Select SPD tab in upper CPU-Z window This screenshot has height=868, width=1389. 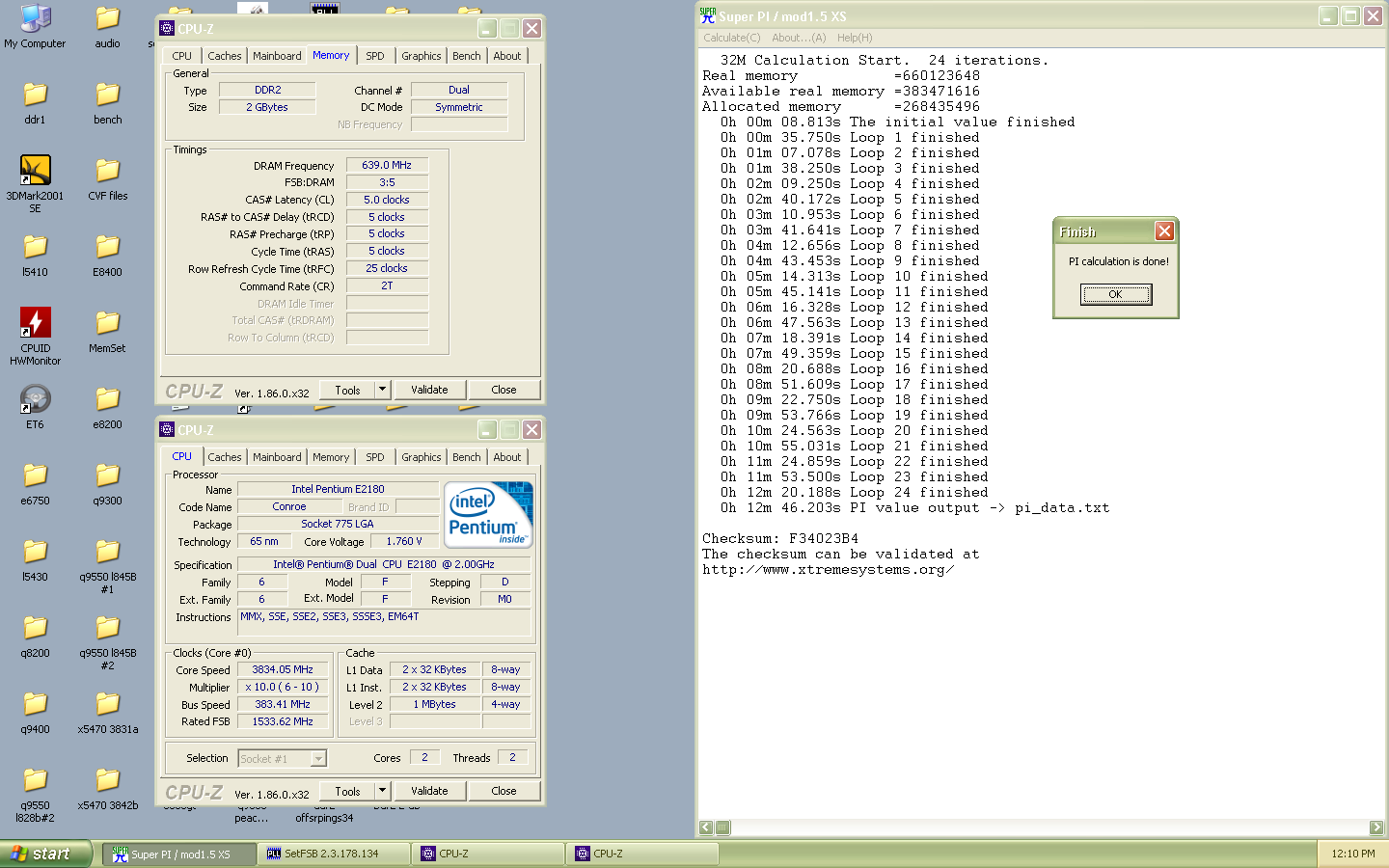pyautogui.click(x=375, y=56)
